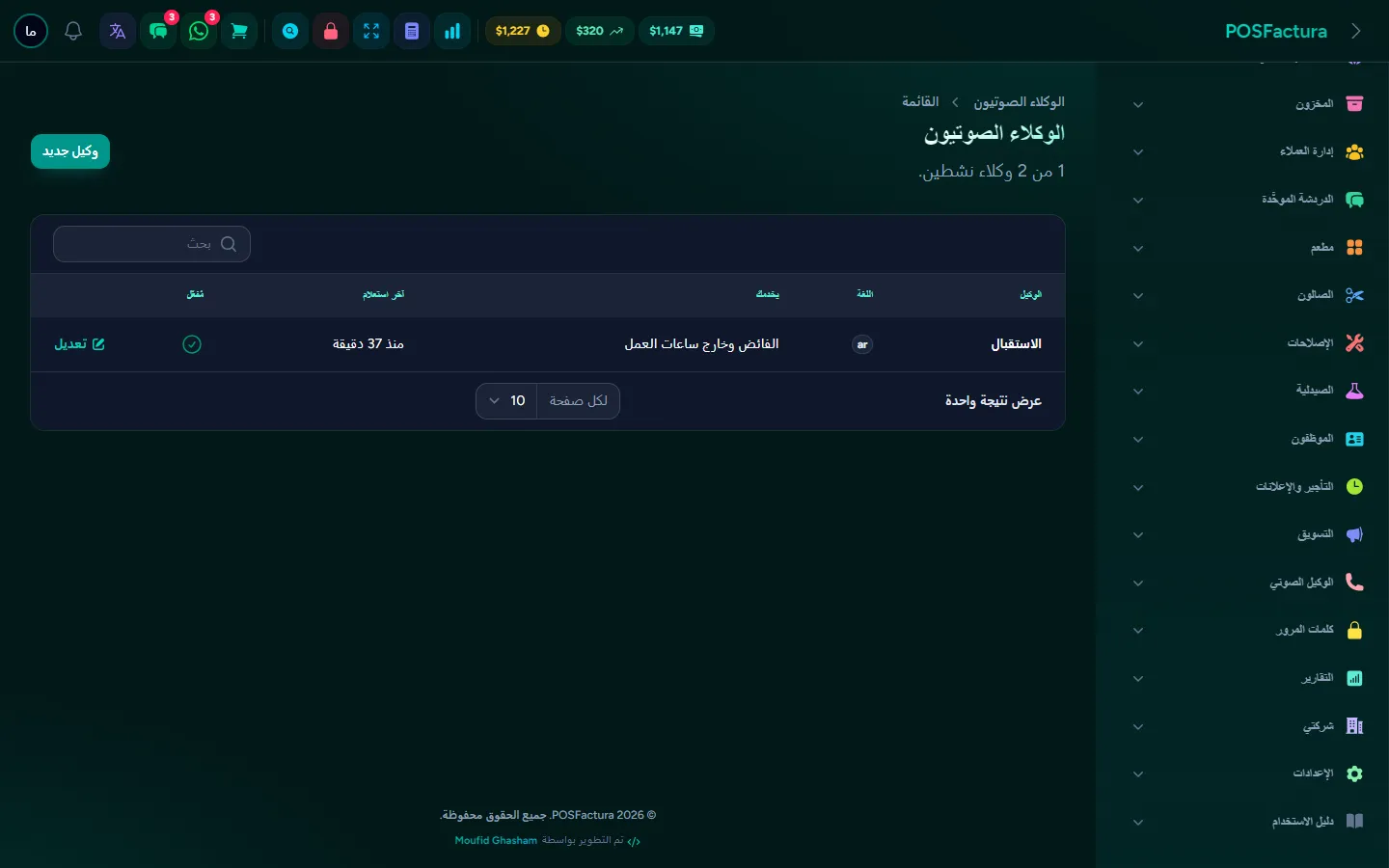This screenshot has width=1389, height=868.
Task: Collapse the sidebar with the arrow beside POSFactura
Action: click(1356, 31)
